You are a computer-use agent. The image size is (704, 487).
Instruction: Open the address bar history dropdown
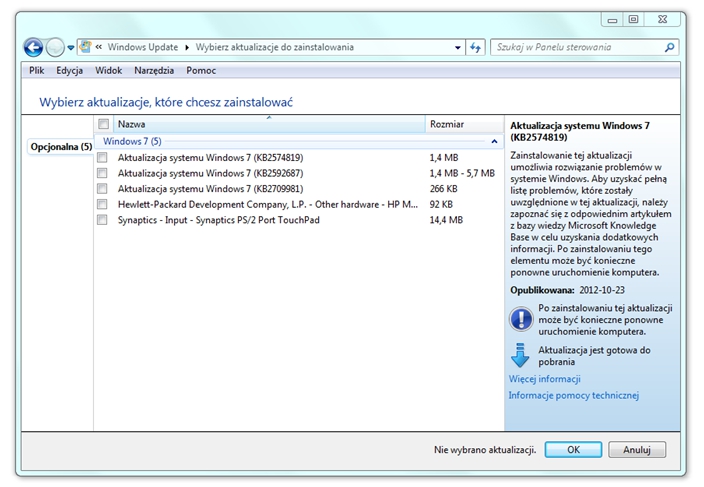pos(458,47)
